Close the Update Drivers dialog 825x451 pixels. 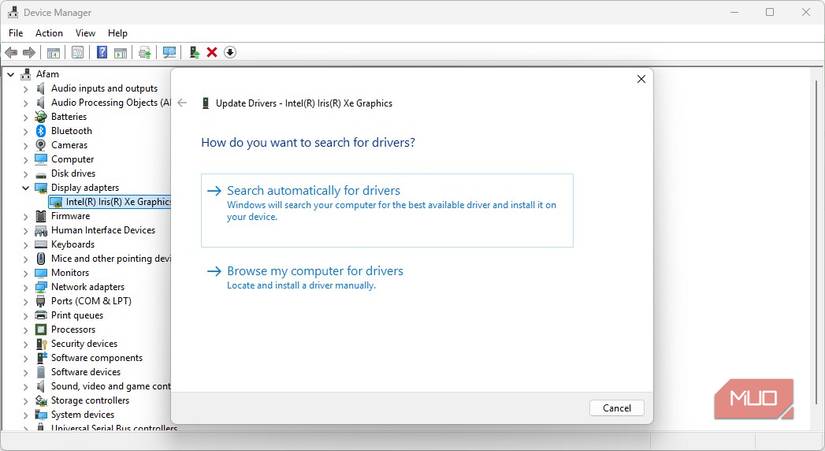click(641, 79)
